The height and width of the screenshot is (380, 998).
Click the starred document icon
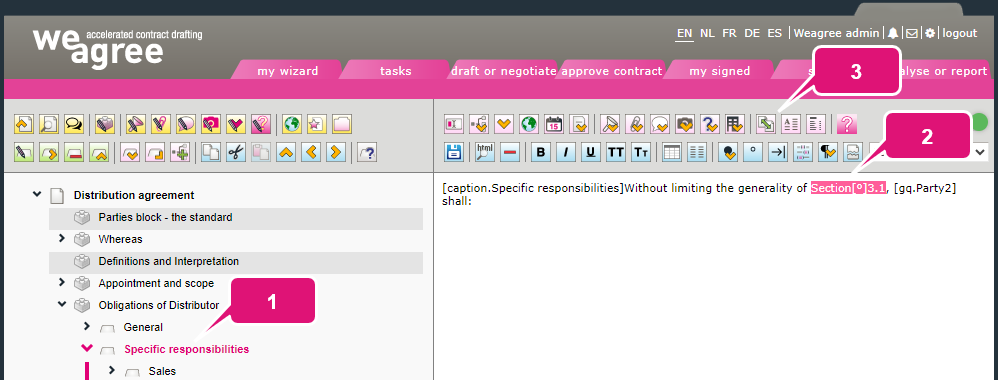[316, 123]
